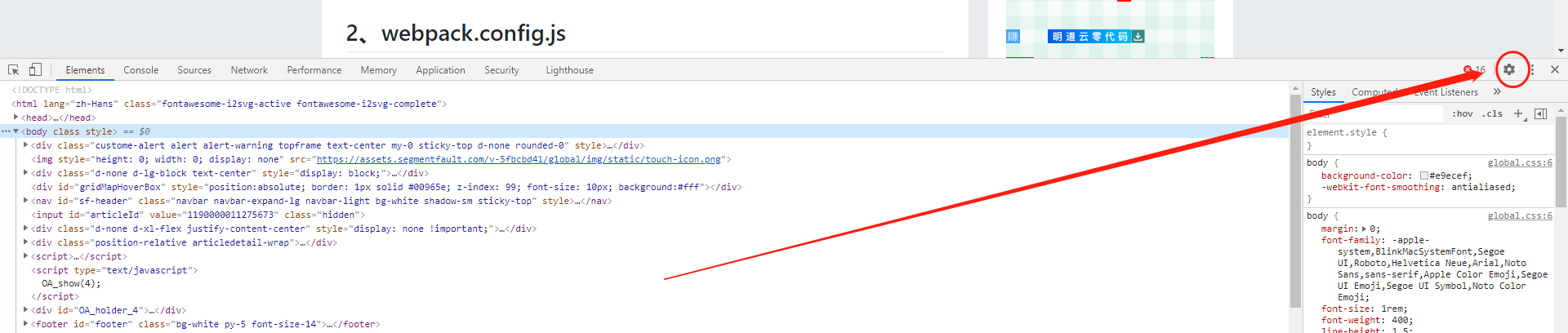This screenshot has width=1568, height=333.
Task: Expand the margin shorthand triangle
Action: pos(1364,229)
